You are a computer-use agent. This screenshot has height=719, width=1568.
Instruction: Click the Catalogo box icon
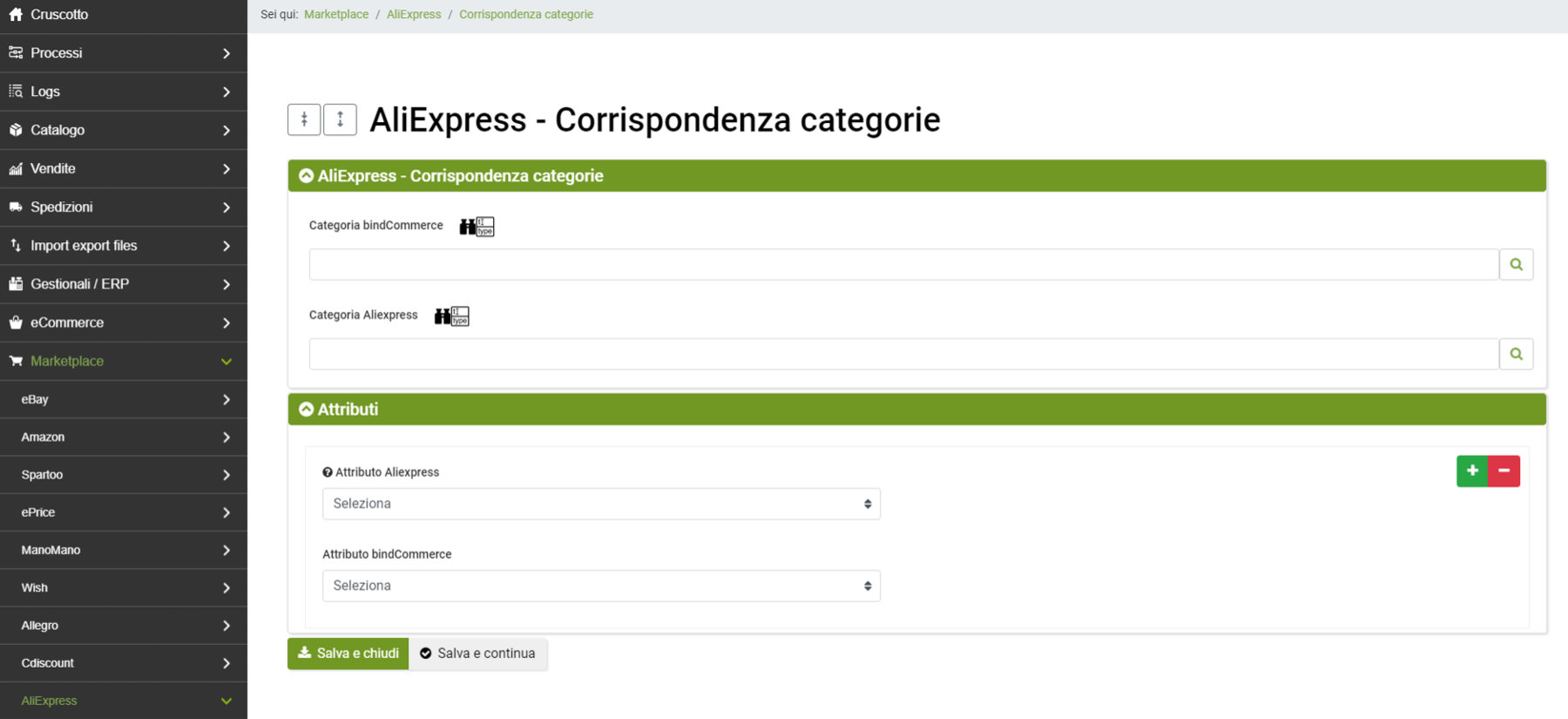(x=16, y=130)
